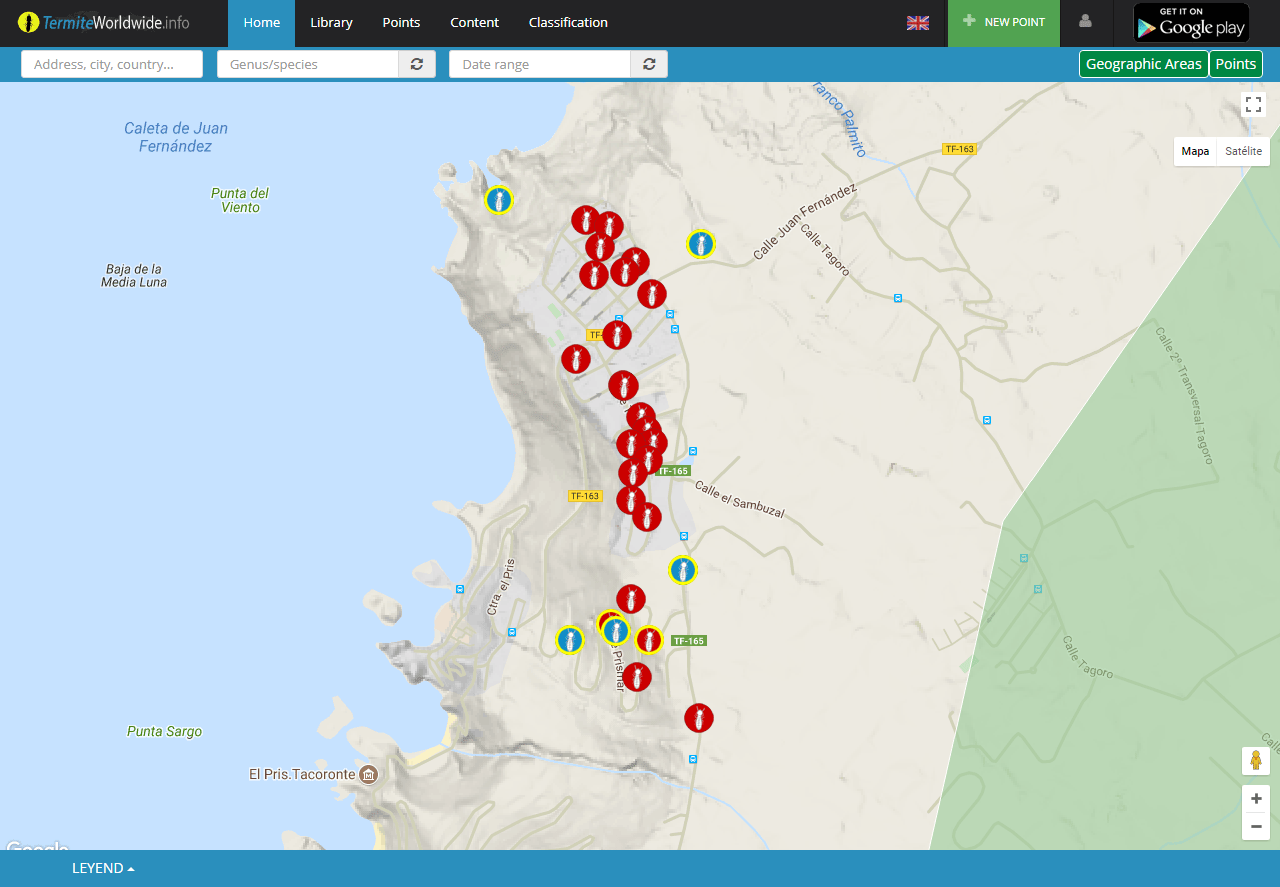Select the Mapa map type
The width and height of the screenshot is (1280, 887).
click(1195, 152)
